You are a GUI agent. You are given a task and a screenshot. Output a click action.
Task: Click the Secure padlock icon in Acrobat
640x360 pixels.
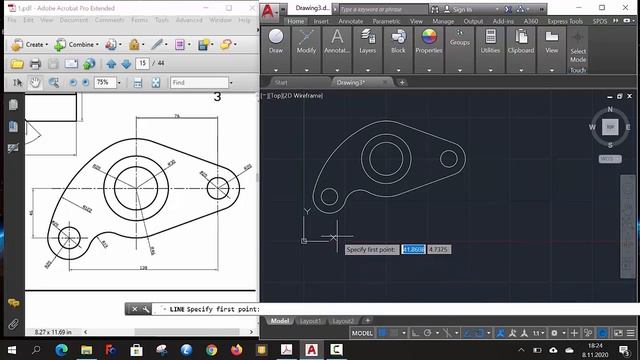[x=134, y=44]
